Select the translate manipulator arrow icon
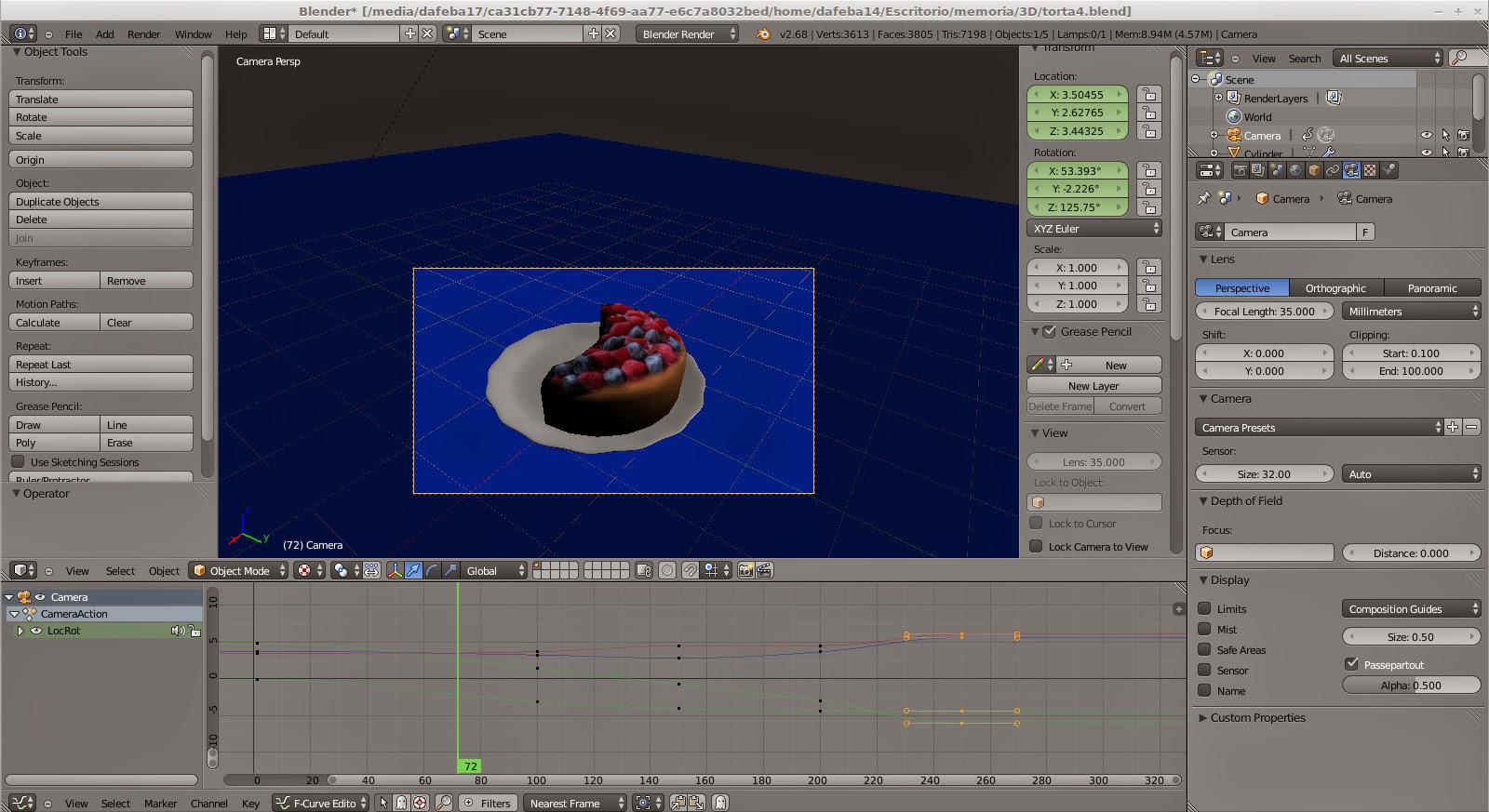Screen dimensions: 1489x812 413,571
